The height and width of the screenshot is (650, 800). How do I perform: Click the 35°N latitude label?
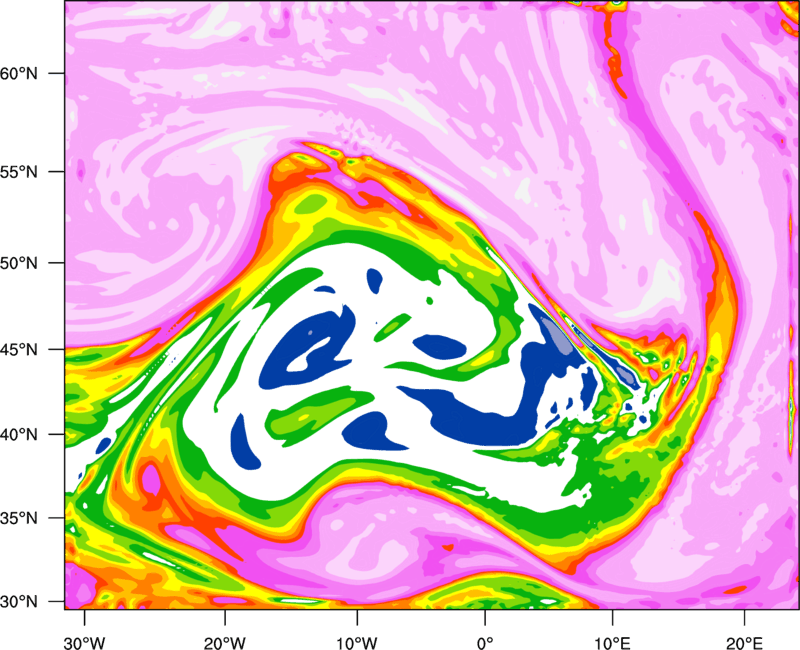19,518
